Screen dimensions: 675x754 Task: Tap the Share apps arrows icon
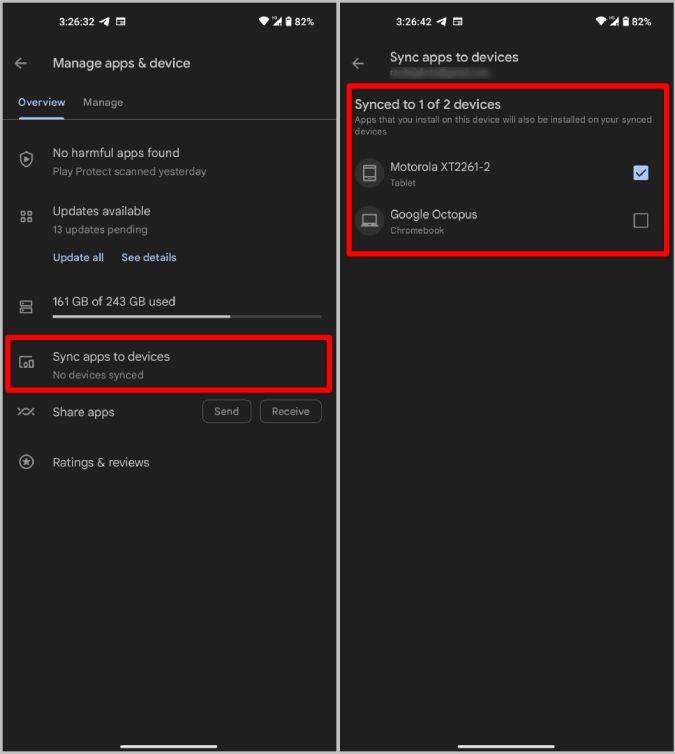pyautogui.click(x=26, y=412)
